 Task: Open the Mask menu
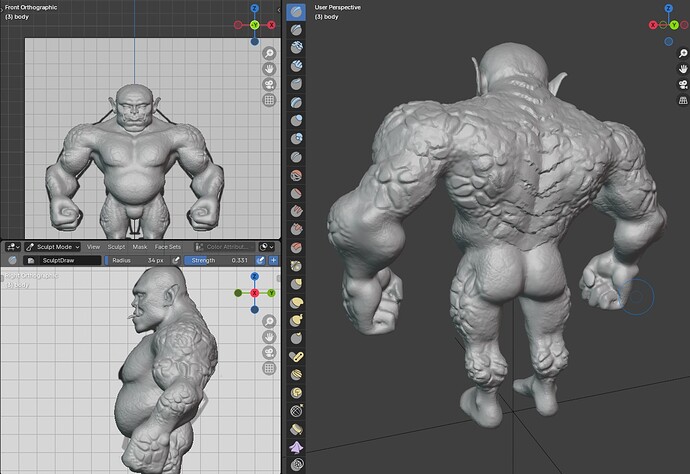coord(140,247)
